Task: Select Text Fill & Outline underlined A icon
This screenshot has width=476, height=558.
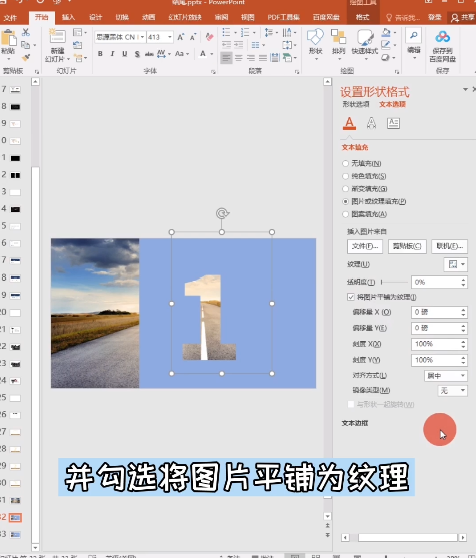Action: pos(349,123)
